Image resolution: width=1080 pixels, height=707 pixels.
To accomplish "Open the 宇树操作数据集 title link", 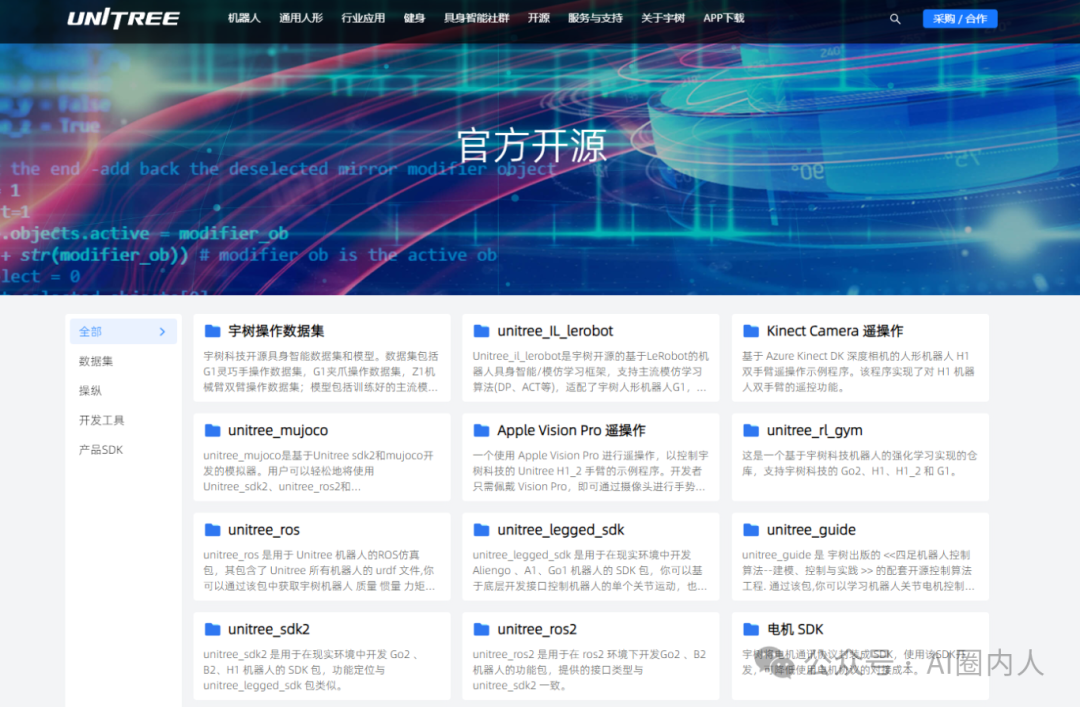I will (x=276, y=331).
